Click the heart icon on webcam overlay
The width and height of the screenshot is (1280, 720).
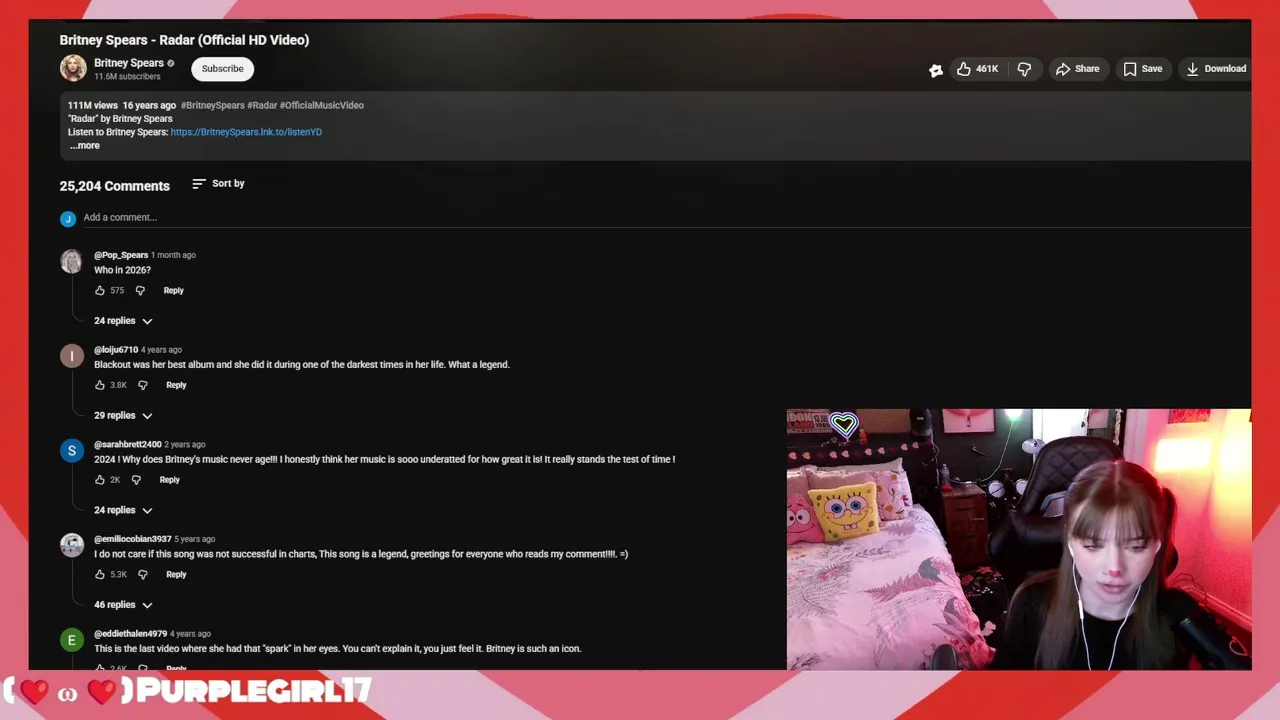[x=843, y=425]
